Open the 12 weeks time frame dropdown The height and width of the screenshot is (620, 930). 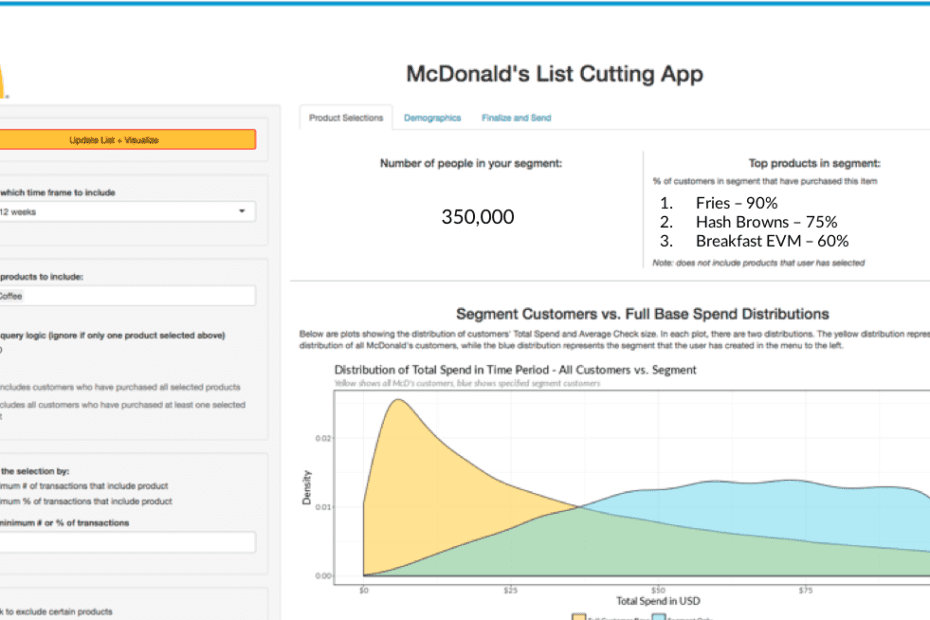[x=127, y=212]
